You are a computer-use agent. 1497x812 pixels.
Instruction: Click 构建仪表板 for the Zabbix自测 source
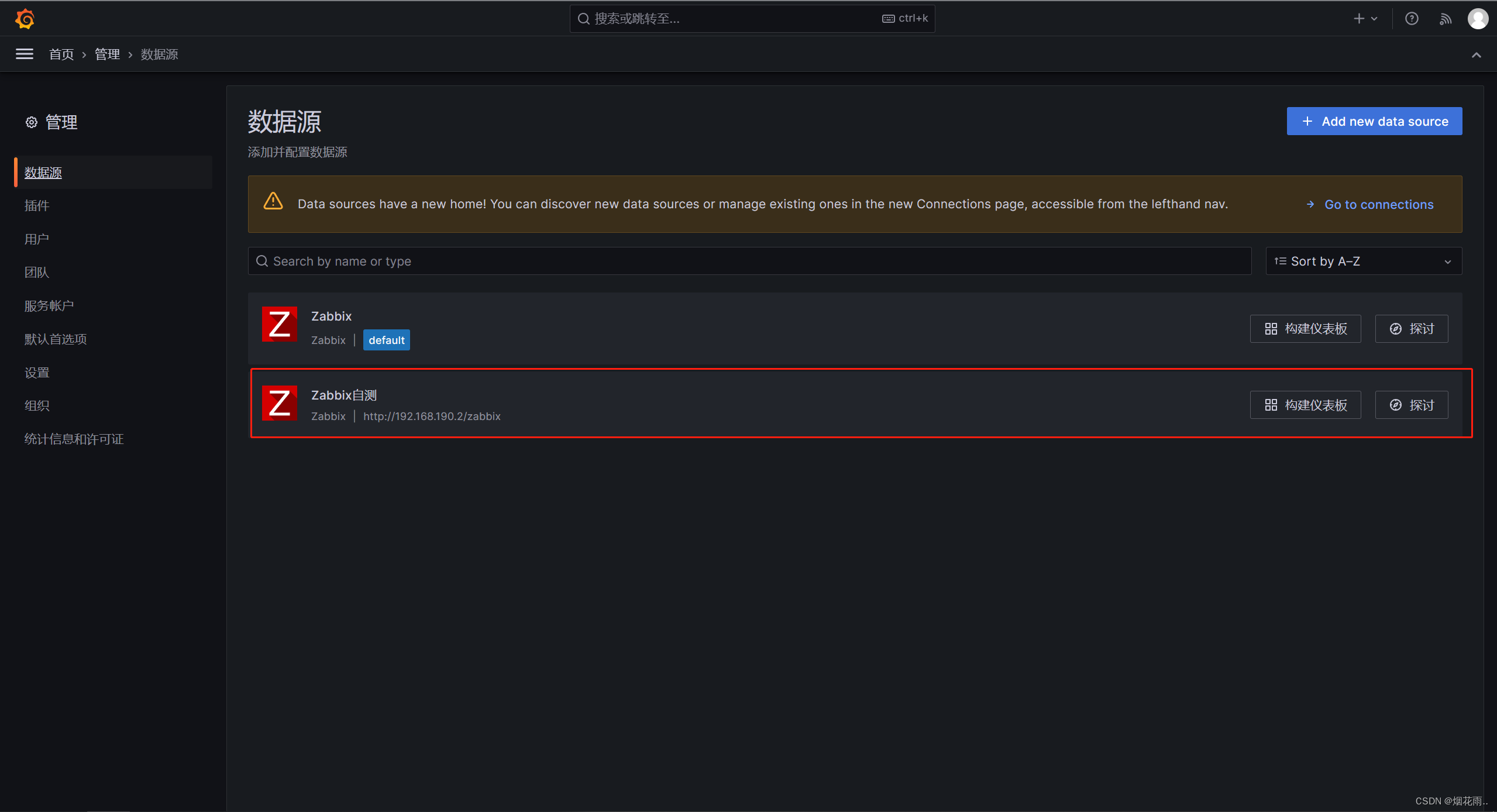1305,405
